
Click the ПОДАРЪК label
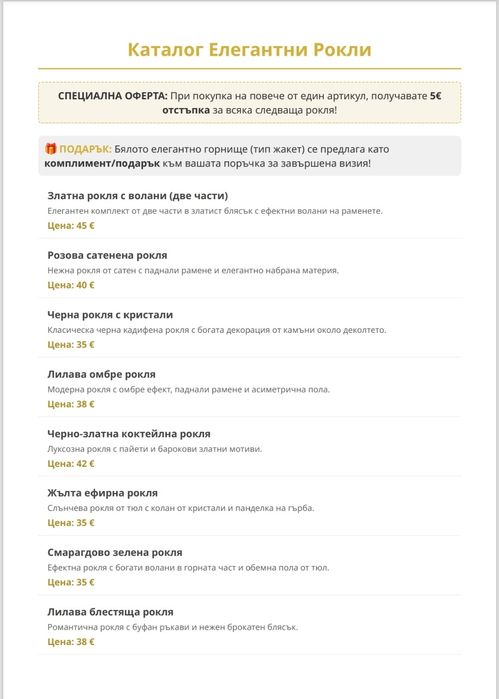coord(85,149)
